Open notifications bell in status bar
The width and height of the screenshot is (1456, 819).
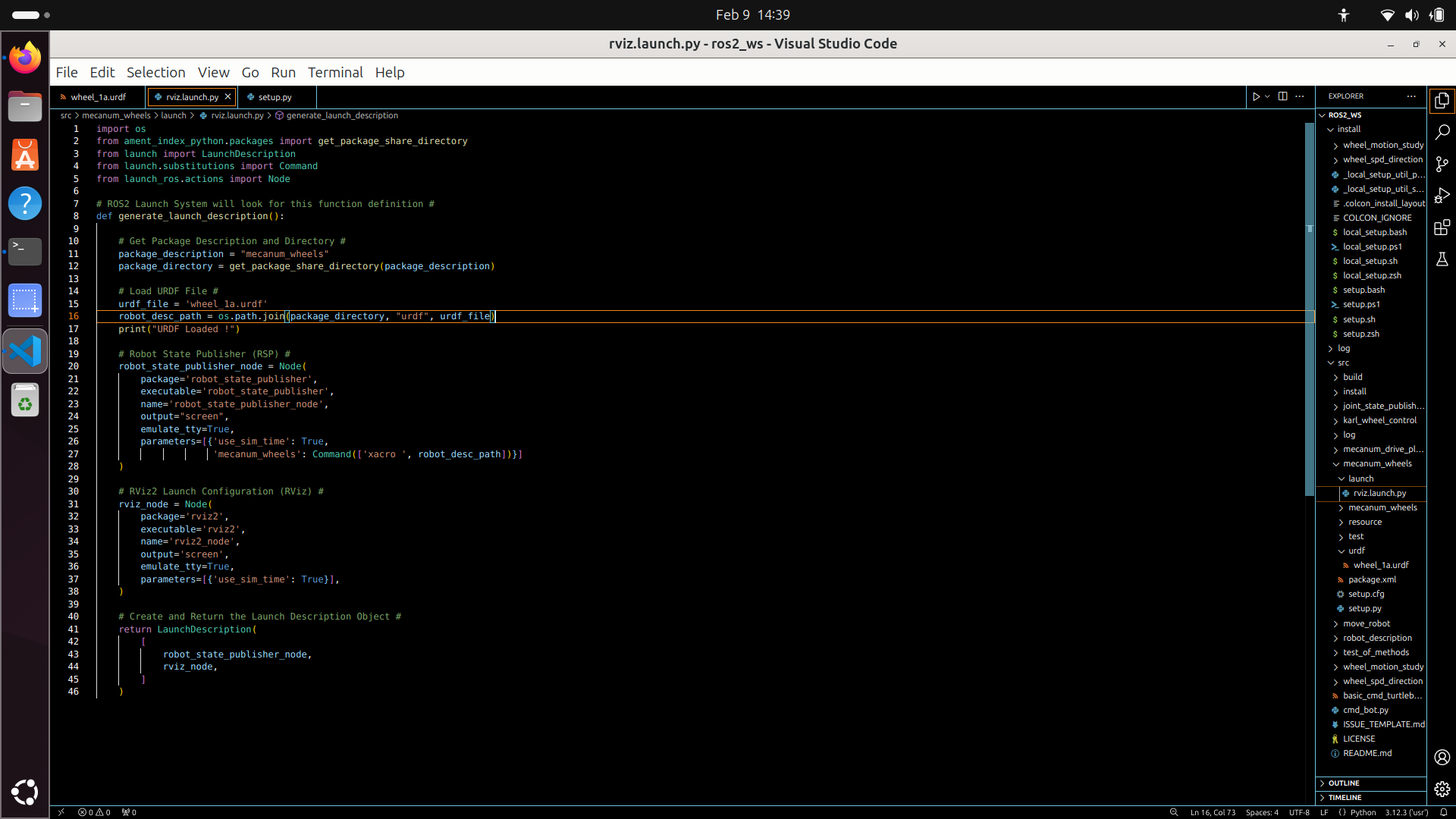pos(1444,812)
